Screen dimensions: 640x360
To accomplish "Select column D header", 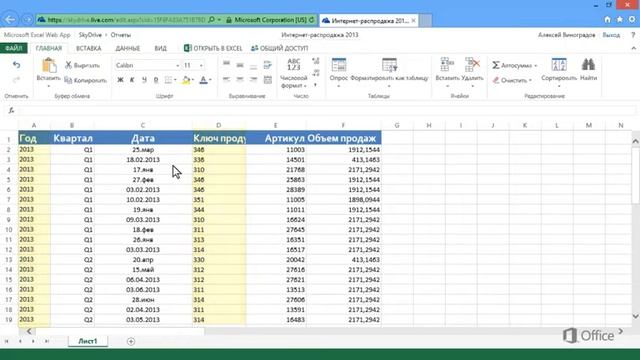I will (219, 125).
